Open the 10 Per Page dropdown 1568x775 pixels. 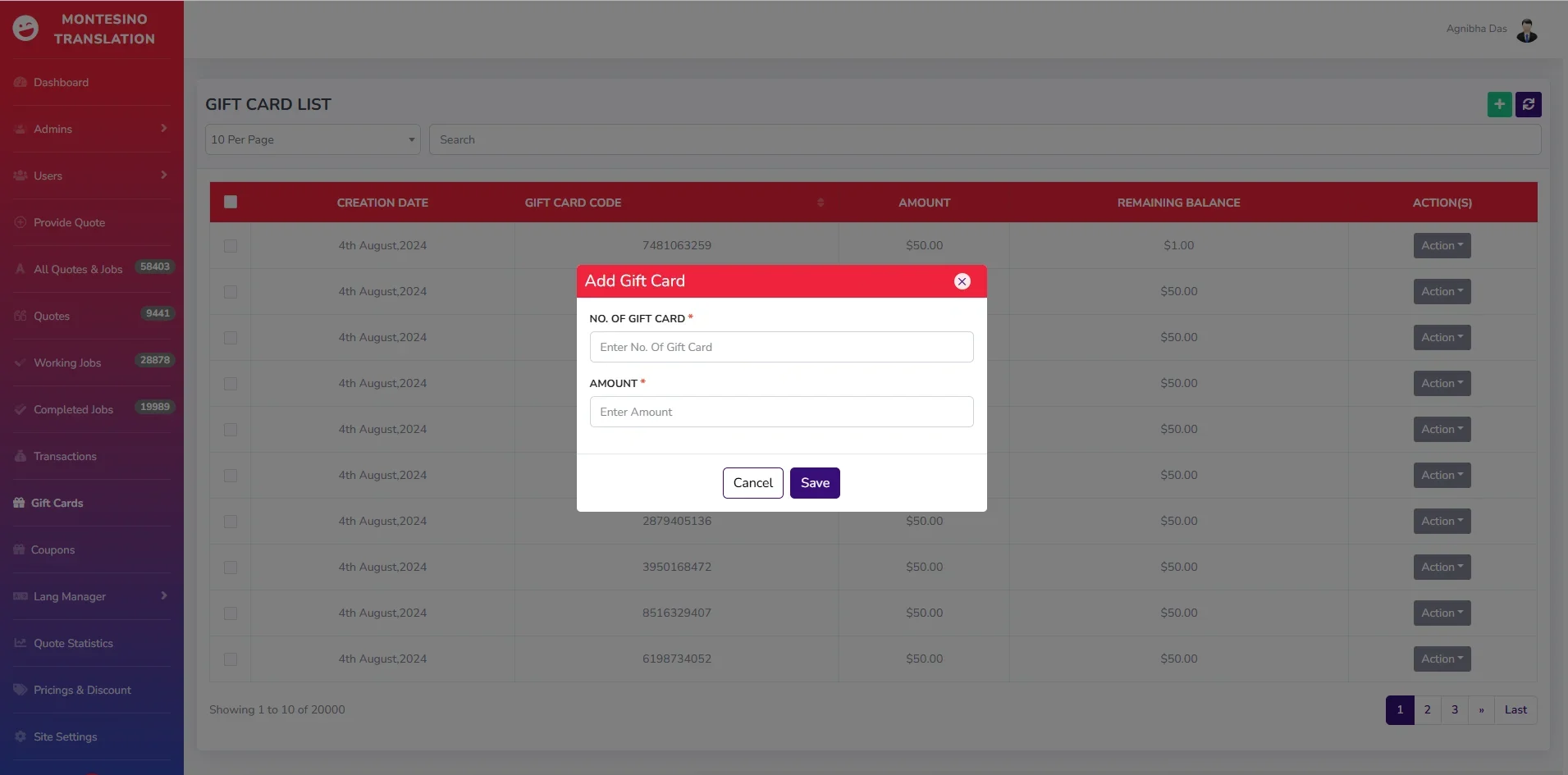pyautogui.click(x=312, y=140)
